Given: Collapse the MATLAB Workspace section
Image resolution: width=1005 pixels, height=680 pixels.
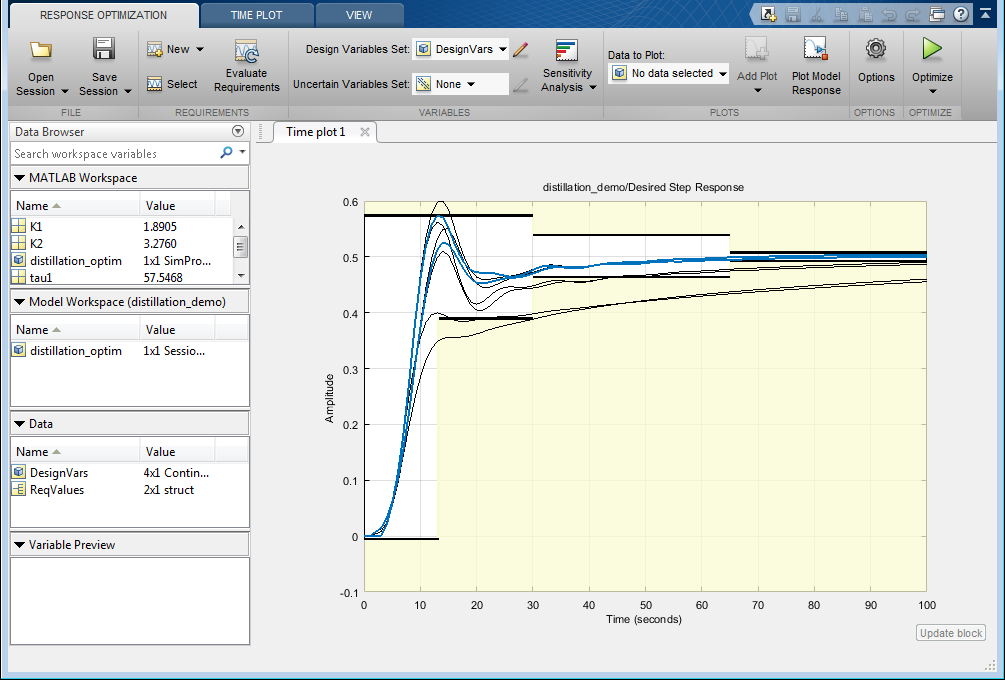Looking at the screenshot, I should (21, 178).
